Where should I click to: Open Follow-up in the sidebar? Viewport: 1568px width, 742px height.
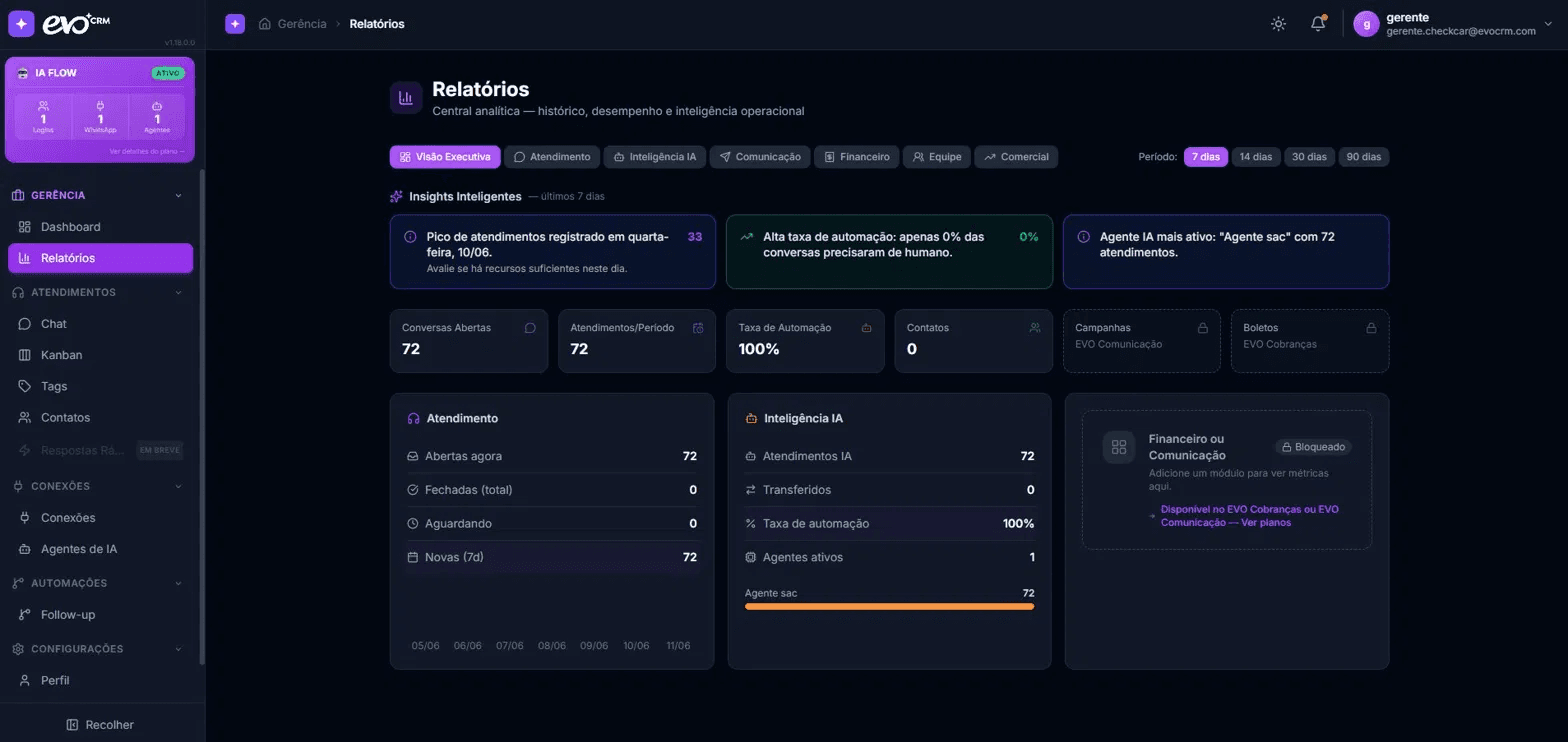[100, 615]
